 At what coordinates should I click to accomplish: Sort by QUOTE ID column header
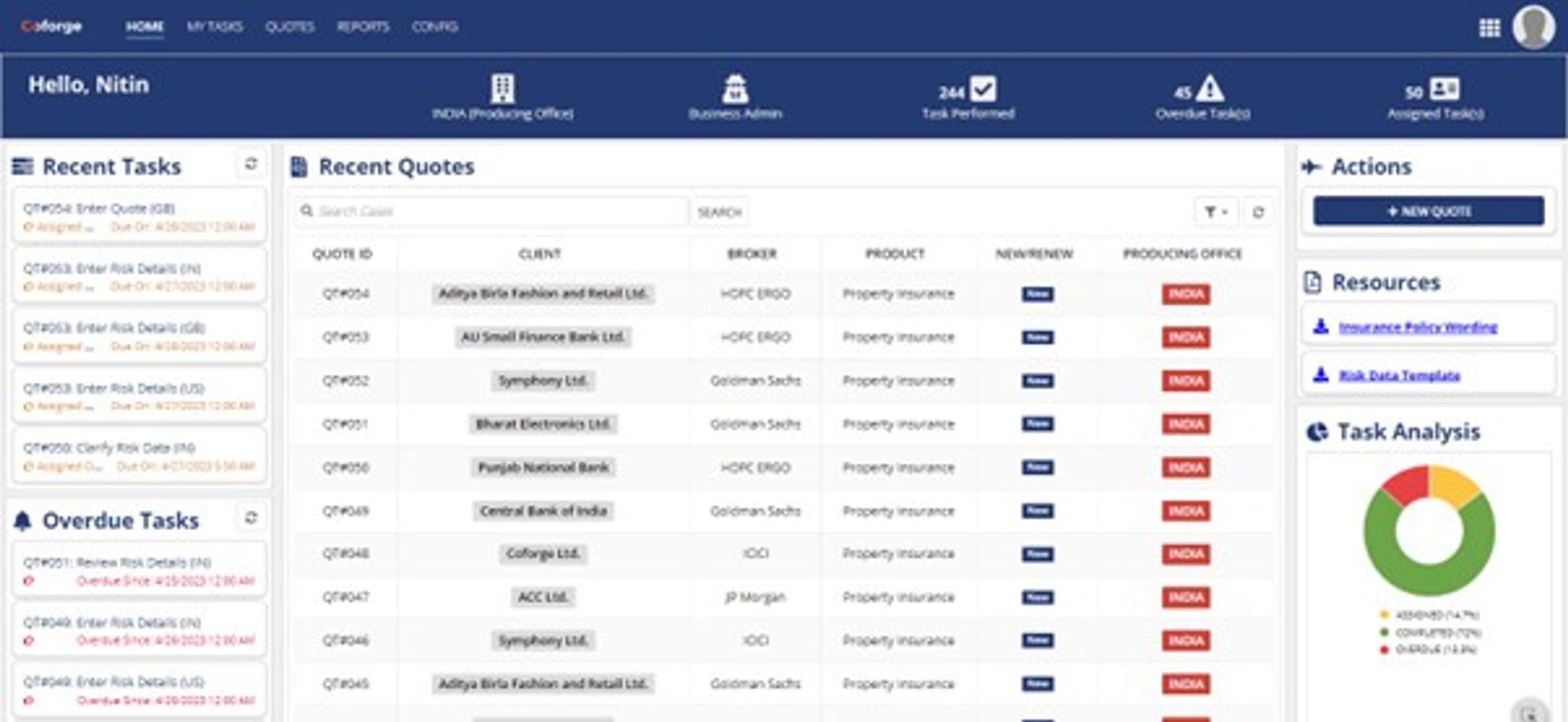click(342, 253)
